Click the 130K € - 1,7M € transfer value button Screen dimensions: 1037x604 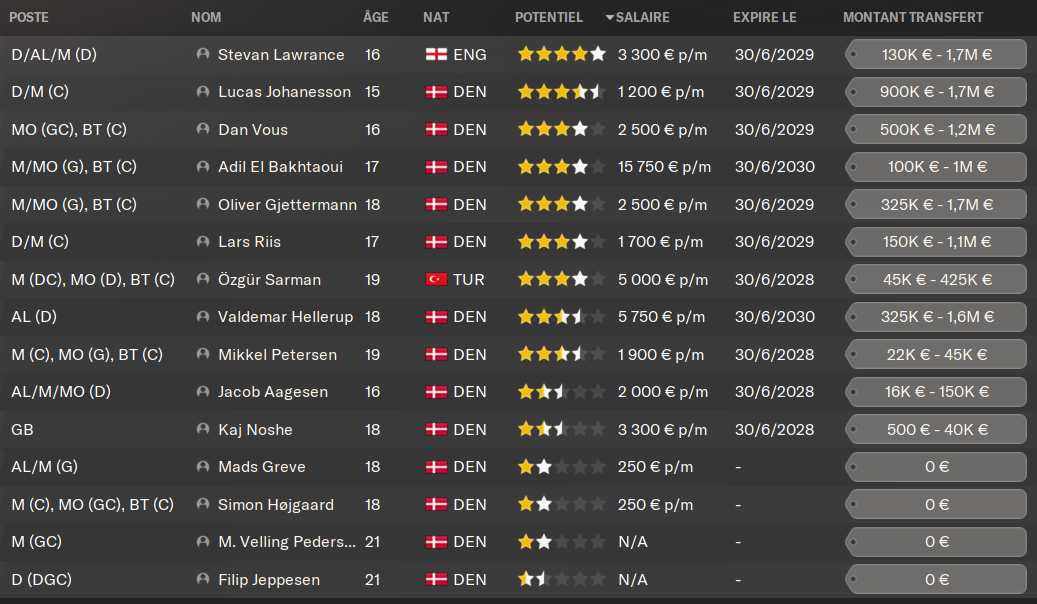pos(936,54)
